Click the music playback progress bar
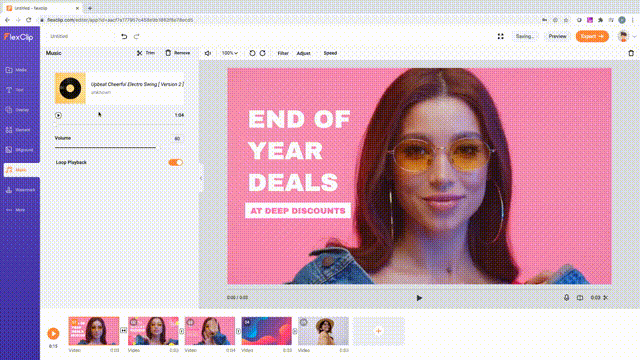The image size is (640, 360). (x=119, y=124)
